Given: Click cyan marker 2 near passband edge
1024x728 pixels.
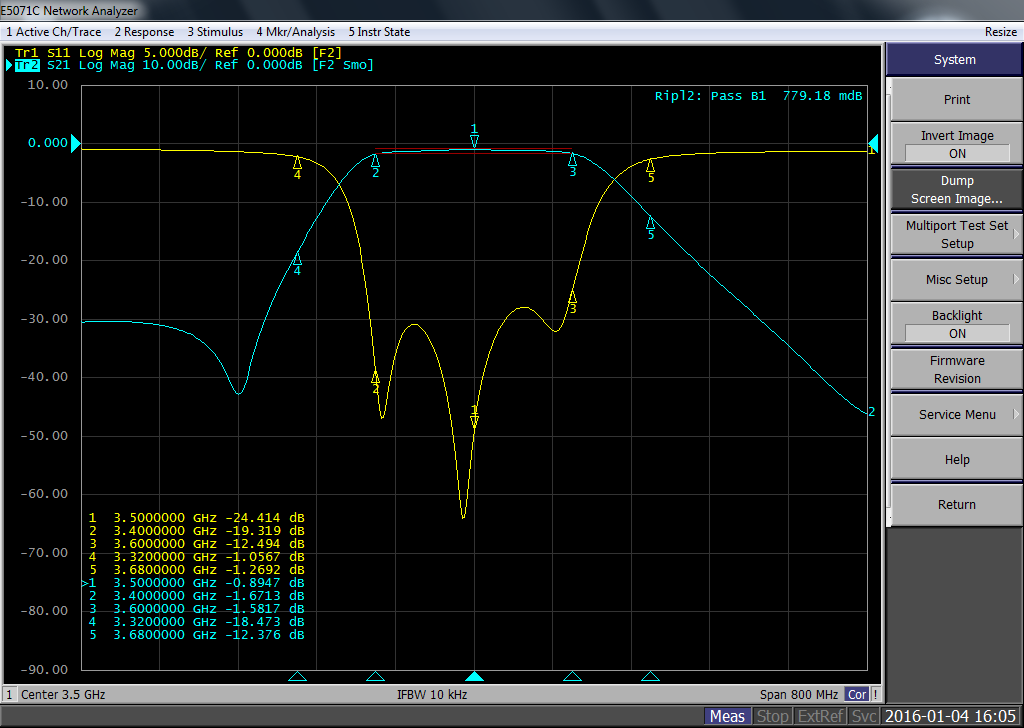Looking at the screenshot, I should 376,161.
